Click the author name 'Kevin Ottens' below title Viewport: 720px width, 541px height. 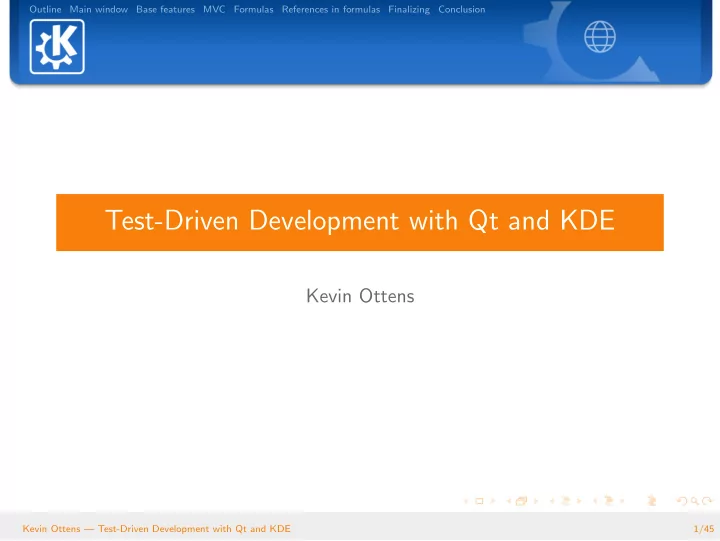pos(360,296)
